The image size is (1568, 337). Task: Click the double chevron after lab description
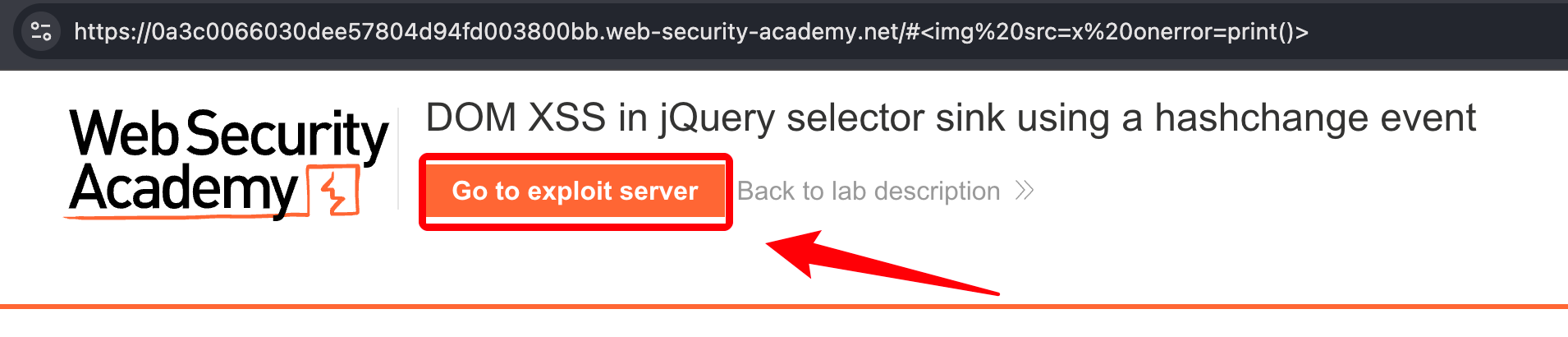pyautogui.click(x=1024, y=191)
